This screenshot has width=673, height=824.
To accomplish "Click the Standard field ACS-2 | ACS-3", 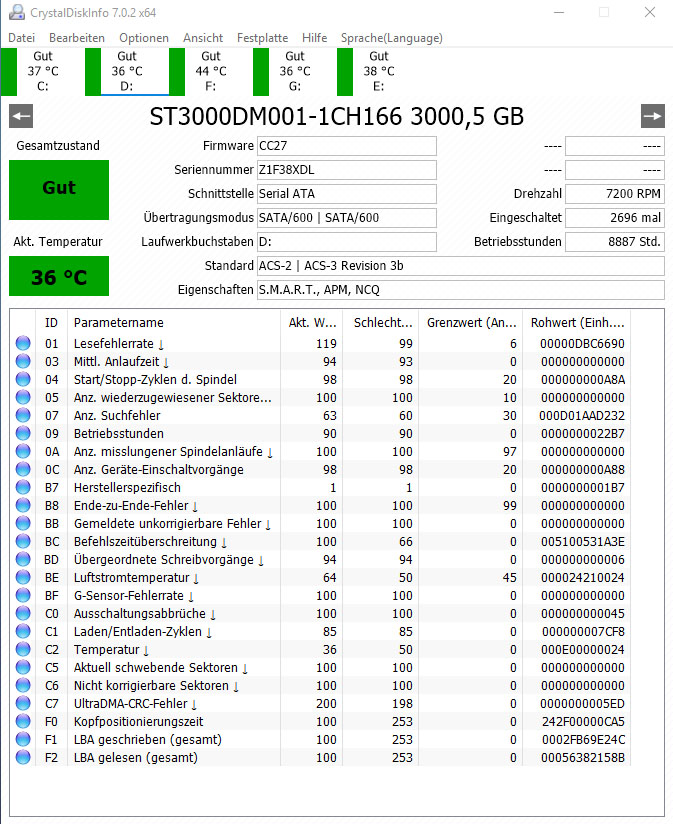I will pos(461,266).
